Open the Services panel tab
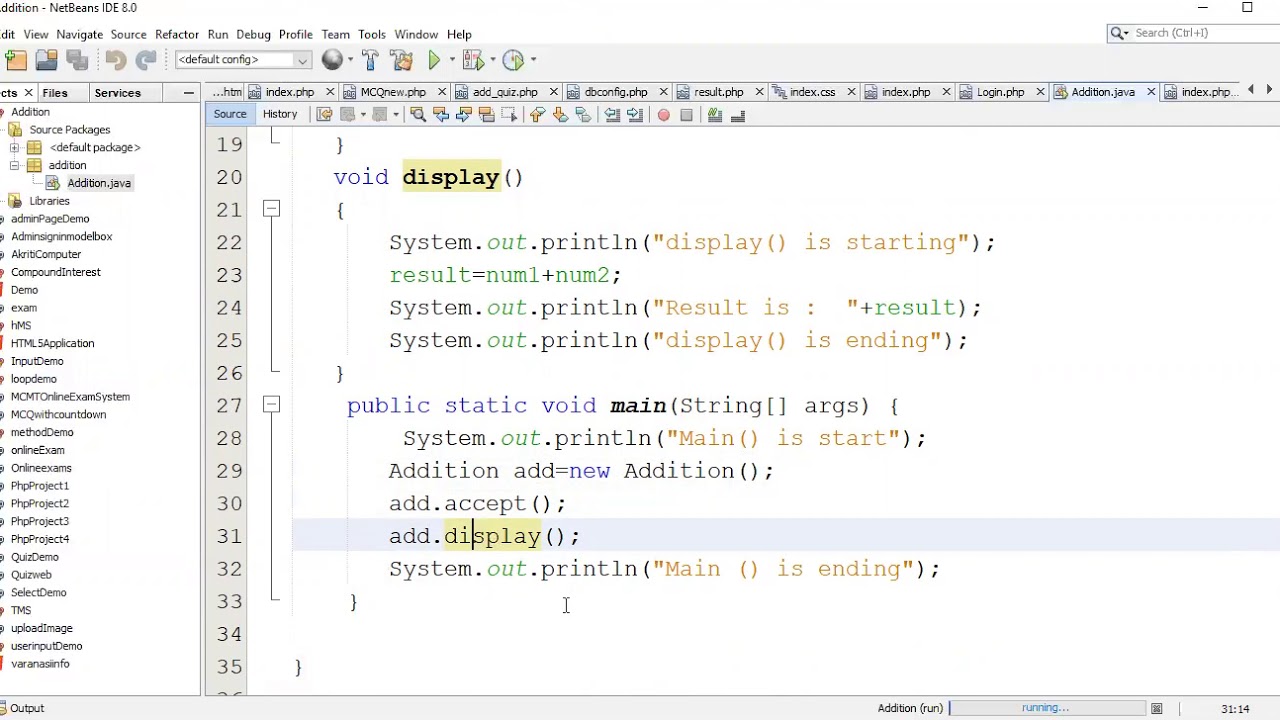 pos(118,93)
